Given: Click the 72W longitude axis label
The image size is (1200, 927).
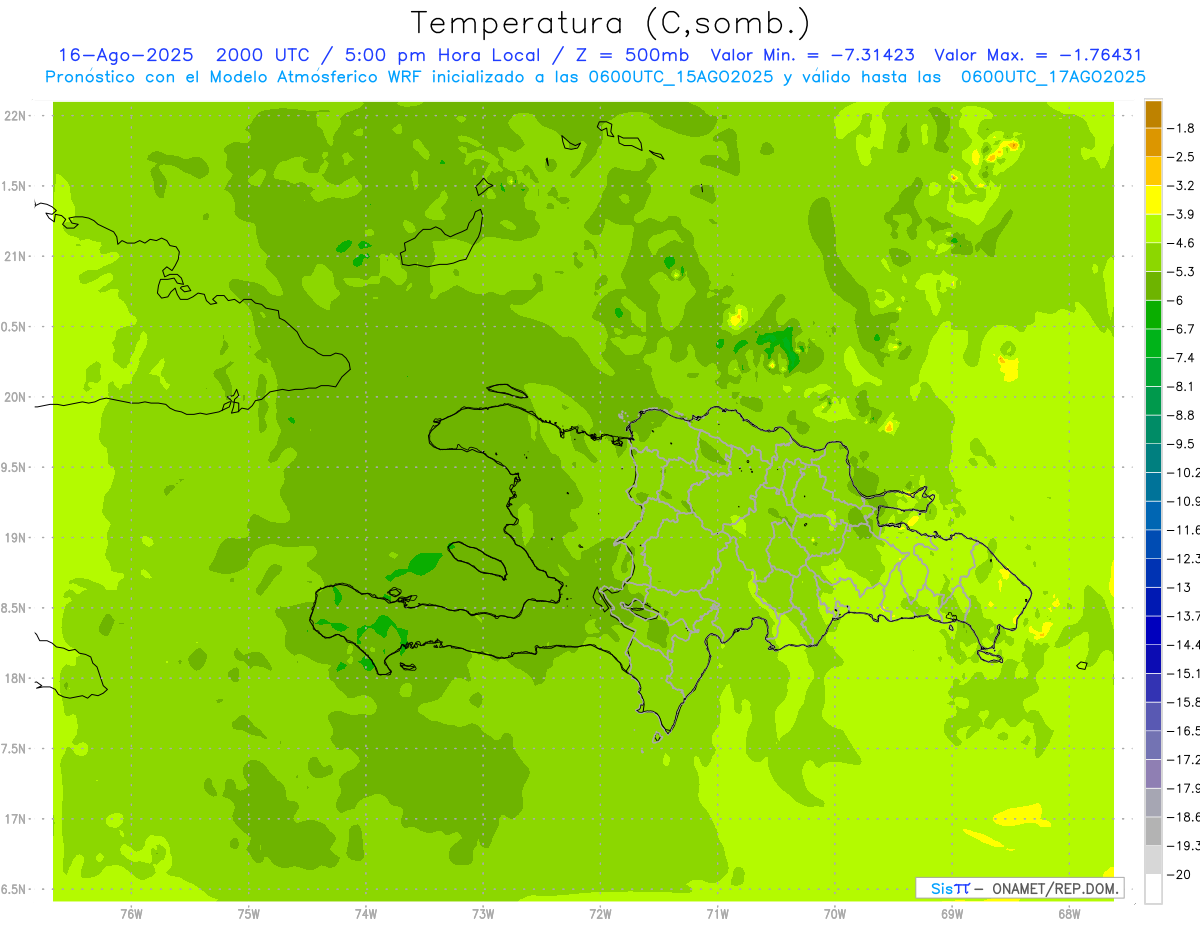Looking at the screenshot, I should coord(600,913).
